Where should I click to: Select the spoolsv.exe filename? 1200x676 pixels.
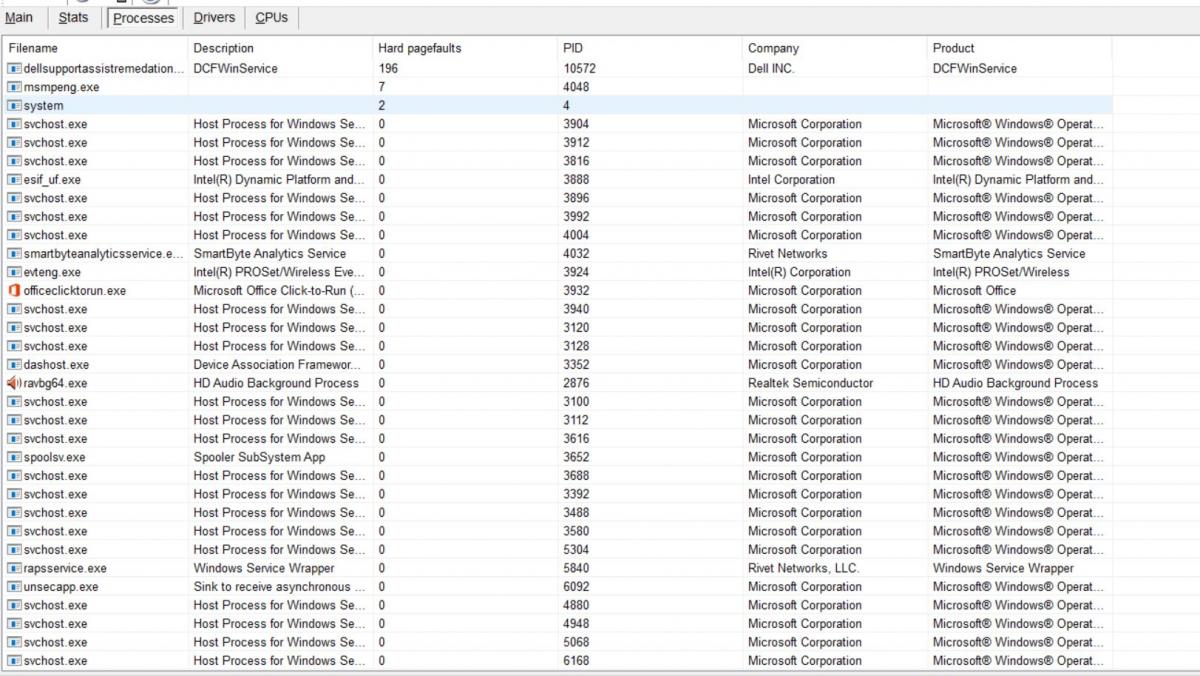tap(54, 457)
